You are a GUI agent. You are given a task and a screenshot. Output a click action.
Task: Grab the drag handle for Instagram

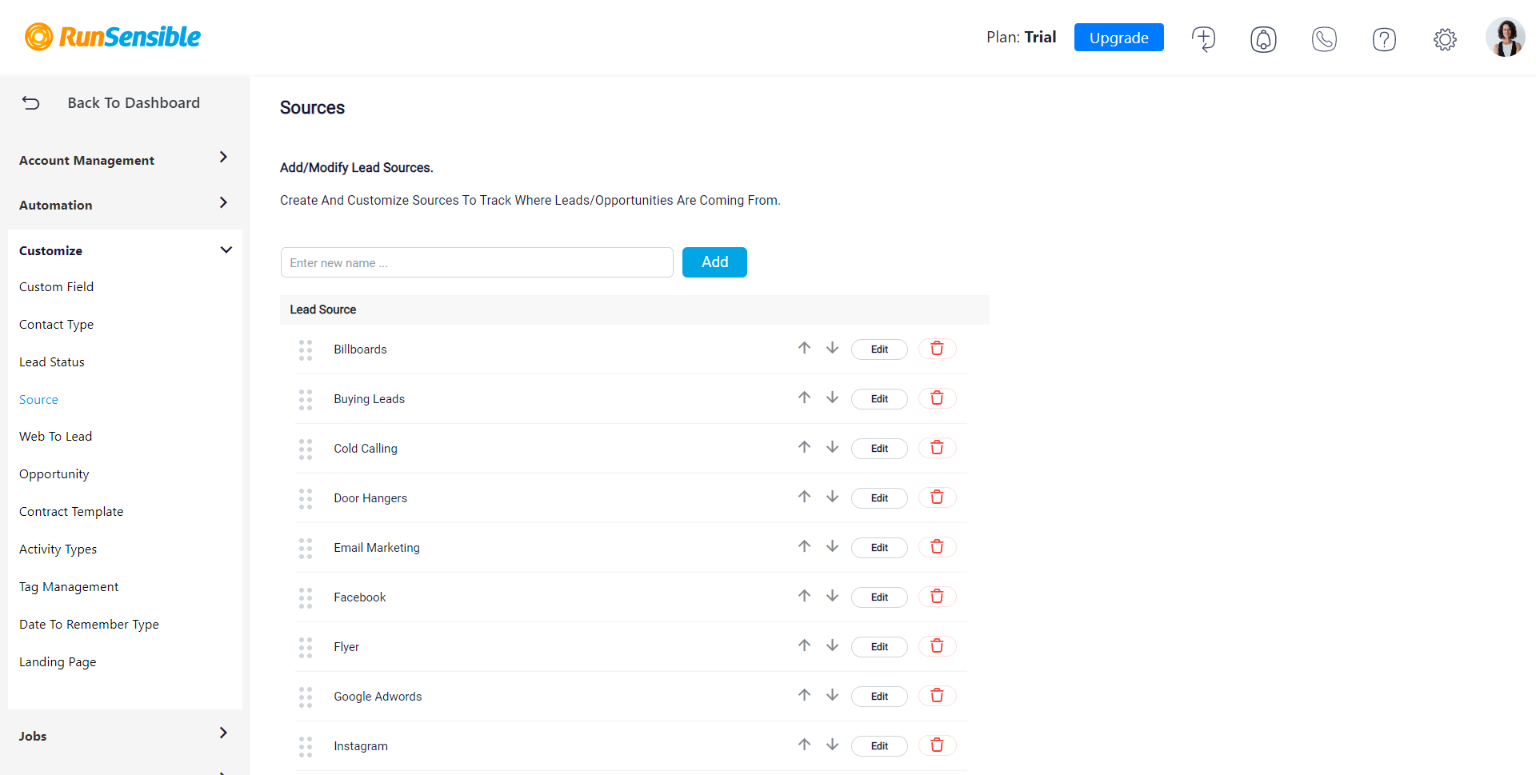306,746
